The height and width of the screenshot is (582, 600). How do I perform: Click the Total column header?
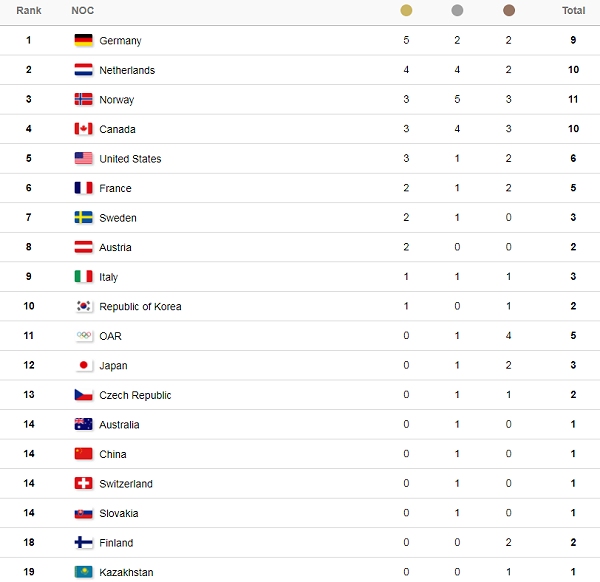pos(573,10)
